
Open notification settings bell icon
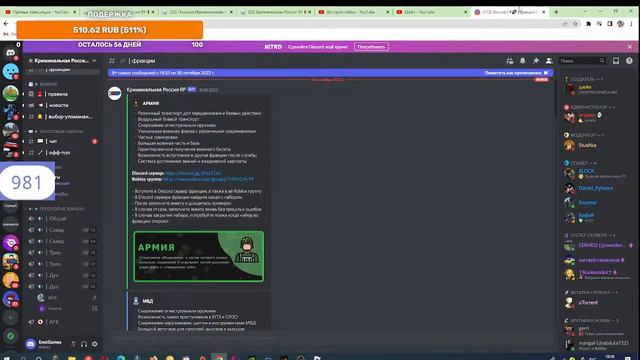point(522,61)
